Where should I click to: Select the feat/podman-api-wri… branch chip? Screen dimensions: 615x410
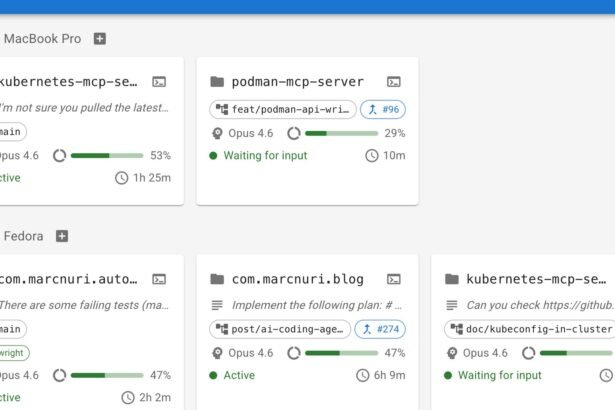point(283,109)
